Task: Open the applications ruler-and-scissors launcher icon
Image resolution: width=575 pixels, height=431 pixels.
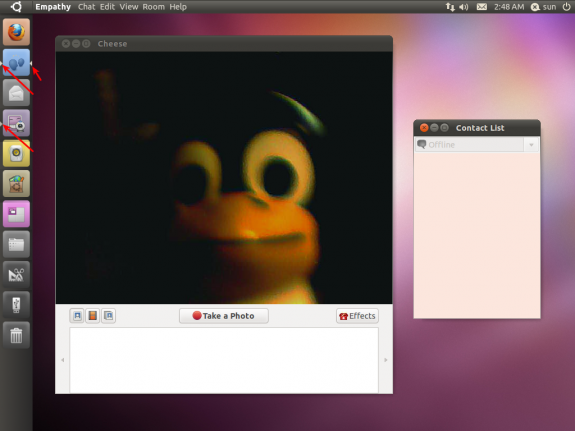Action: point(17,274)
